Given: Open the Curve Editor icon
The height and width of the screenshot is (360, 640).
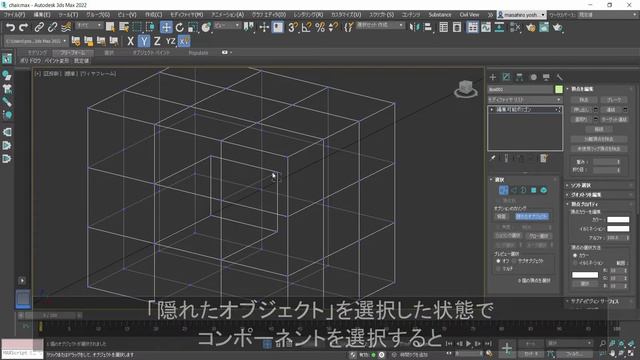Looking at the screenshot, I should (486, 27).
